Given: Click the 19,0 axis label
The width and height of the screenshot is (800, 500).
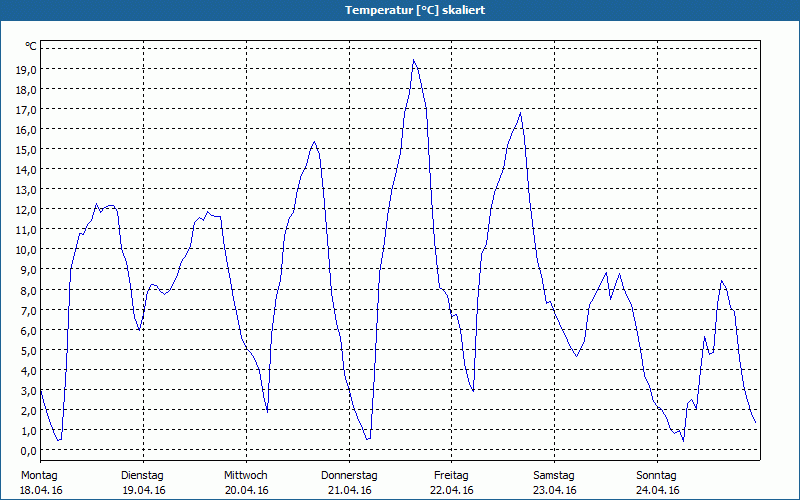Looking at the screenshot, I should pyautogui.click(x=26, y=69).
